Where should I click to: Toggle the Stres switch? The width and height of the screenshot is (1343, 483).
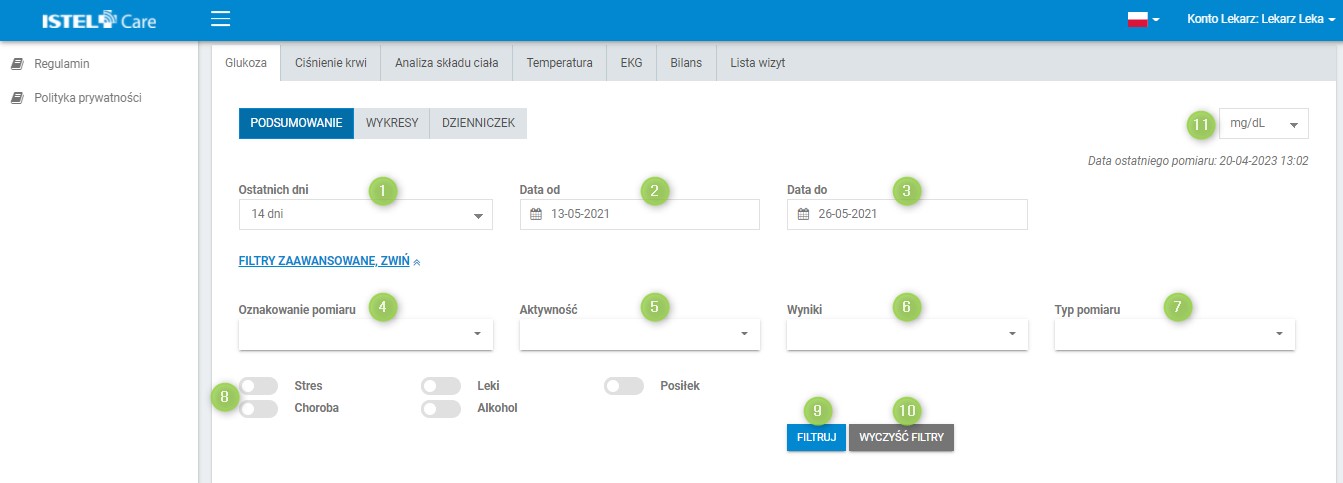[258, 386]
